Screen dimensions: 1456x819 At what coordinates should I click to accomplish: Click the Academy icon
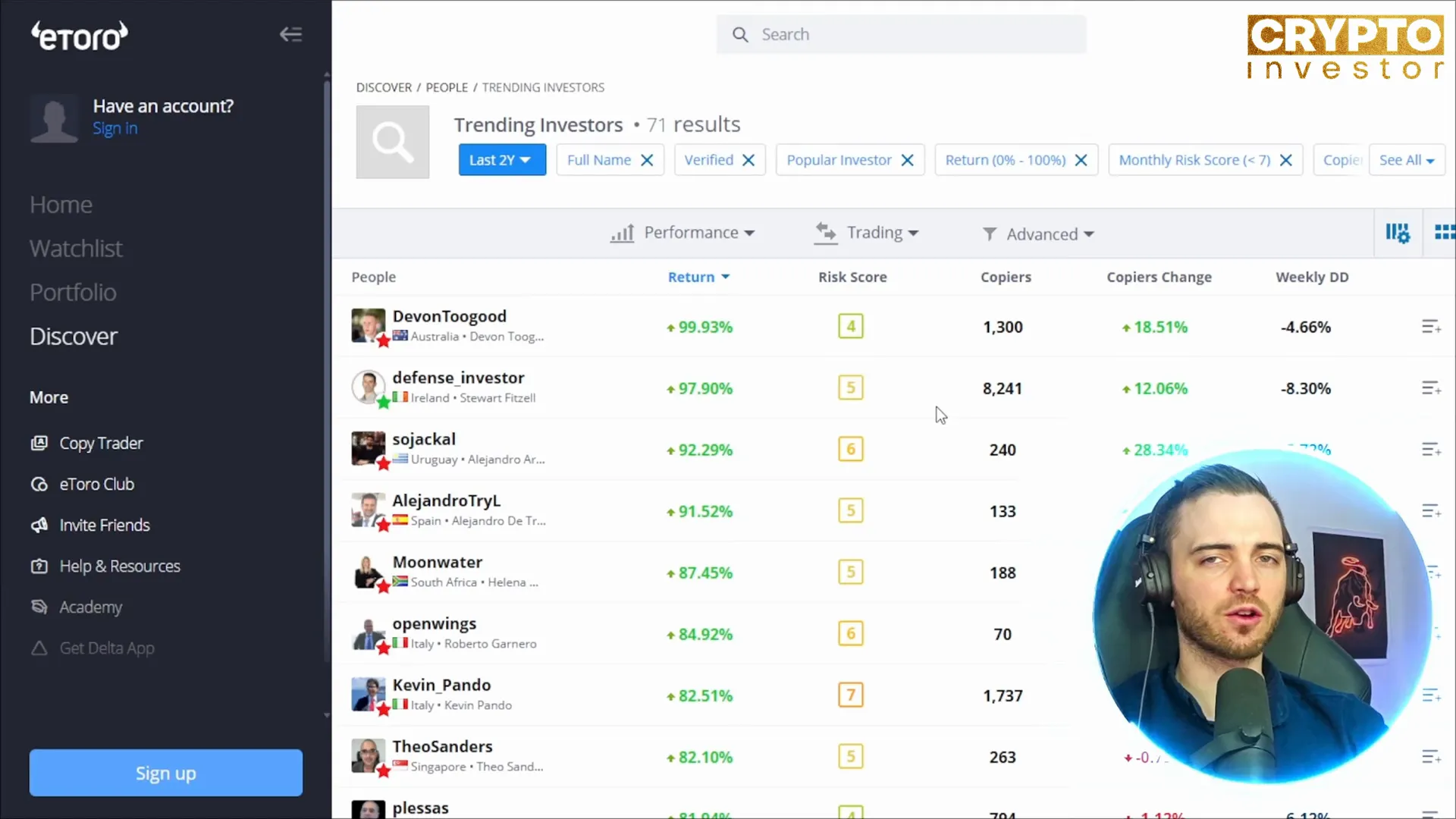[x=39, y=607]
